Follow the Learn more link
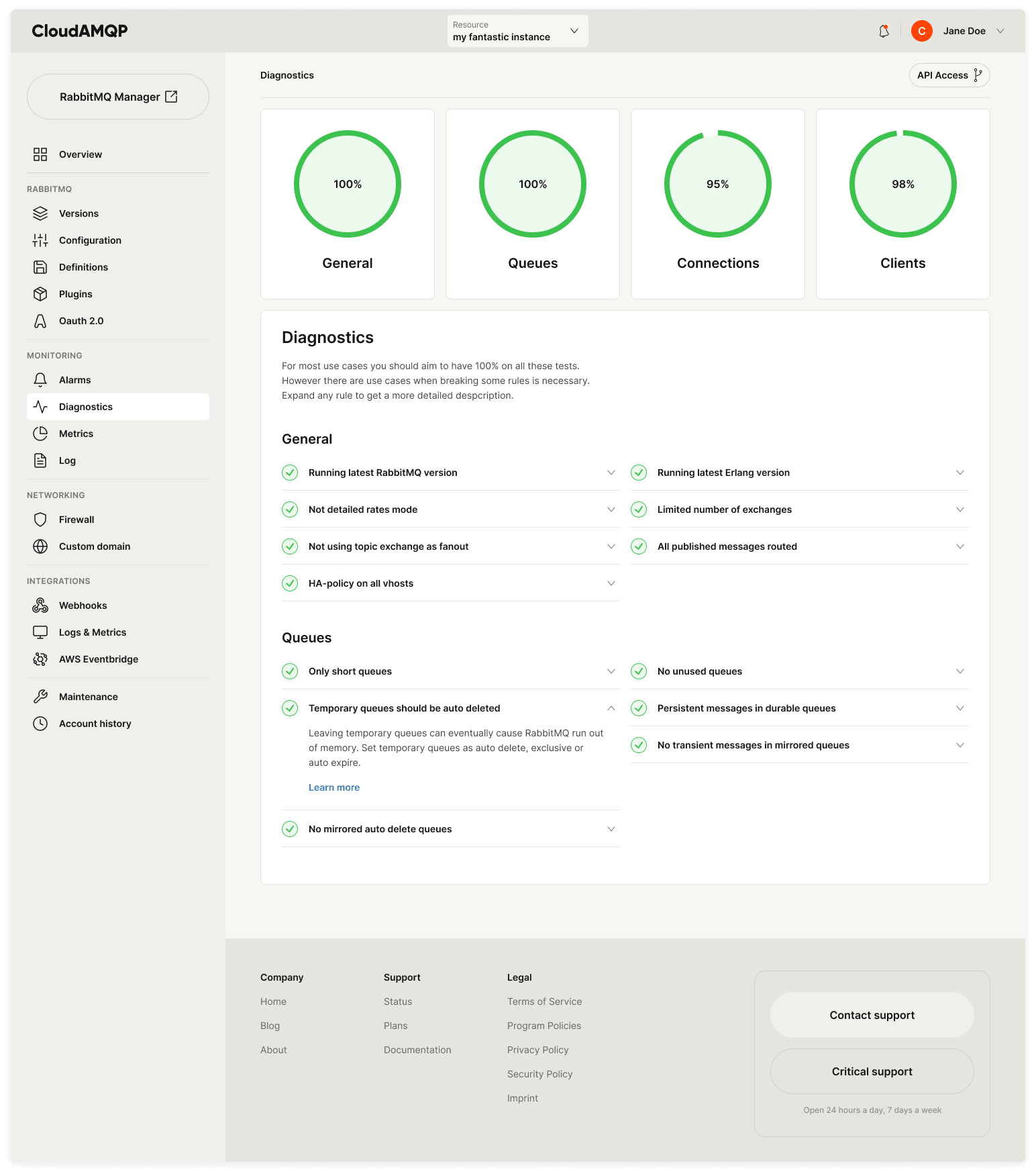 (x=334, y=787)
